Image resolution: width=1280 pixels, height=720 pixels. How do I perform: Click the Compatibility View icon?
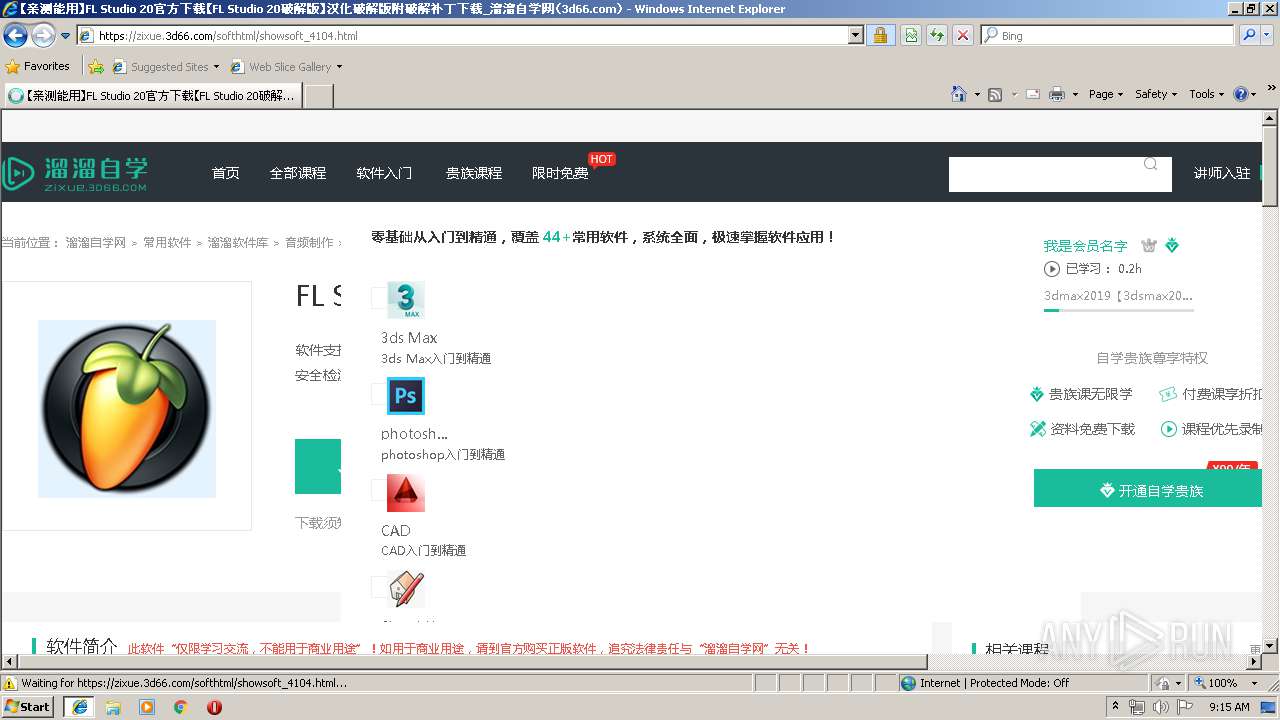[911, 35]
